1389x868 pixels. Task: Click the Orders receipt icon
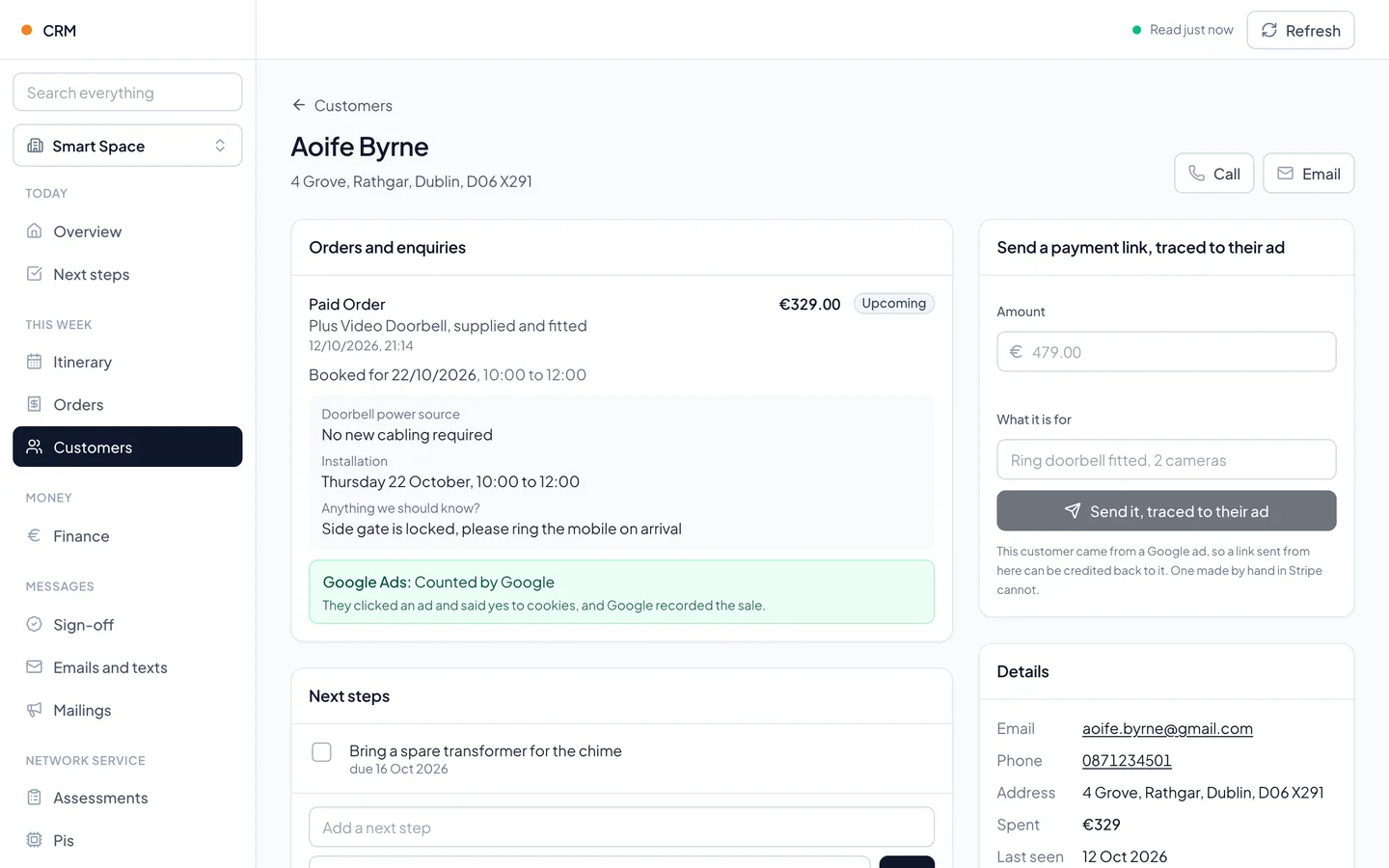(x=35, y=404)
